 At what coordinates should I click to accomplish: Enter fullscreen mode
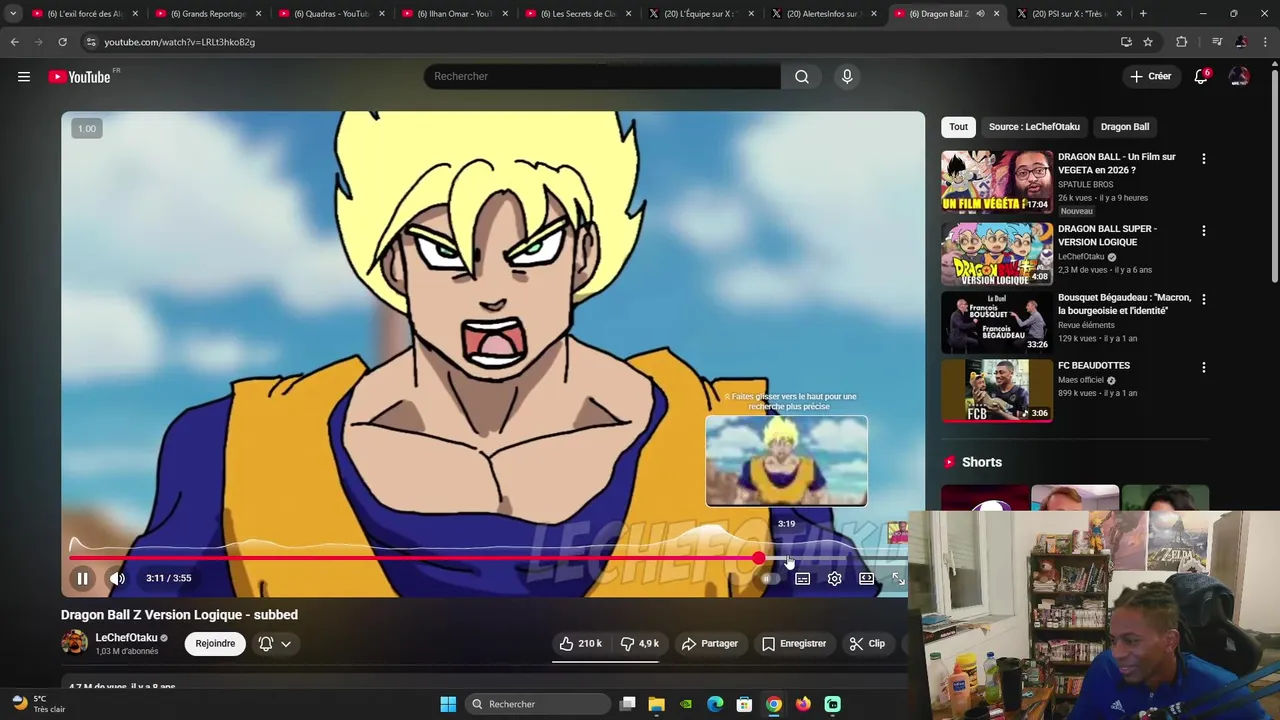pos(898,578)
